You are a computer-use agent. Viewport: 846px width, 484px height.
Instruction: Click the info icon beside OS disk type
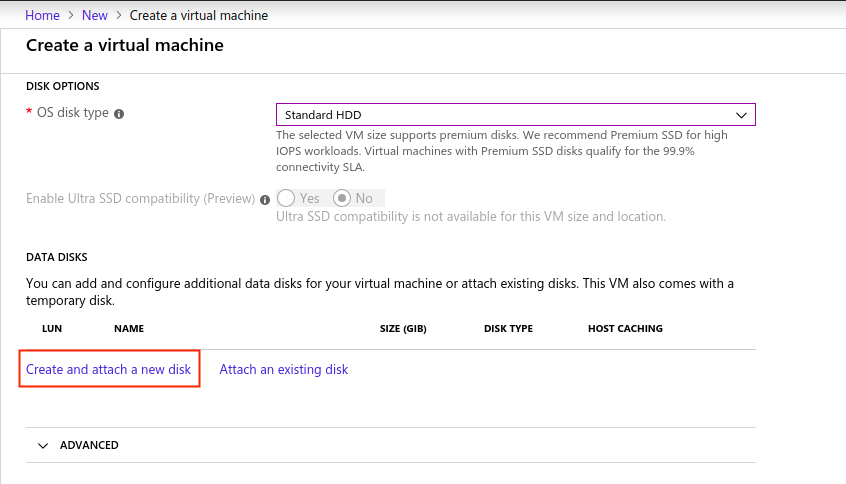119,114
